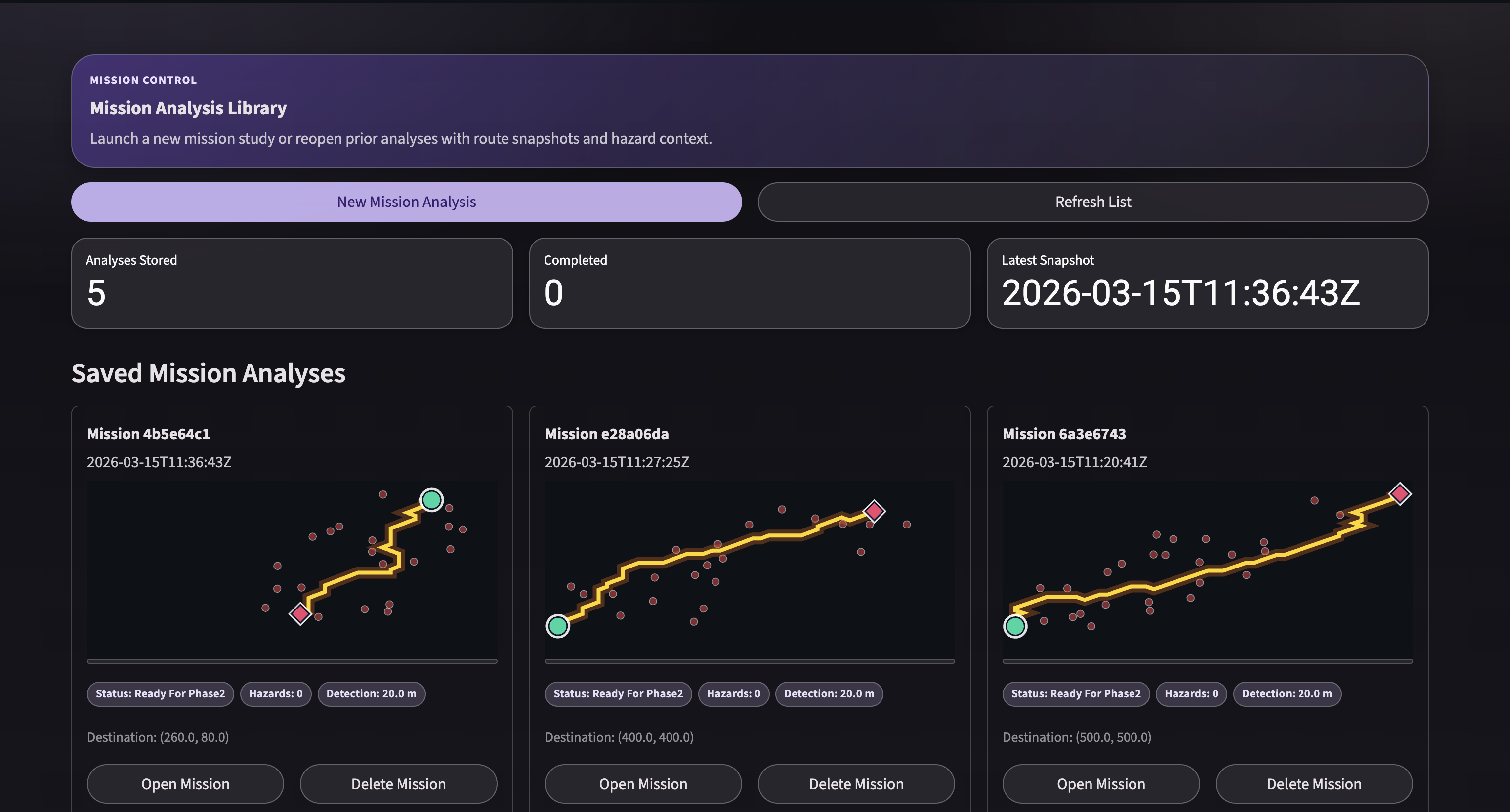
Task: Click the Latest Snapshot timestamp card
Action: point(1207,283)
